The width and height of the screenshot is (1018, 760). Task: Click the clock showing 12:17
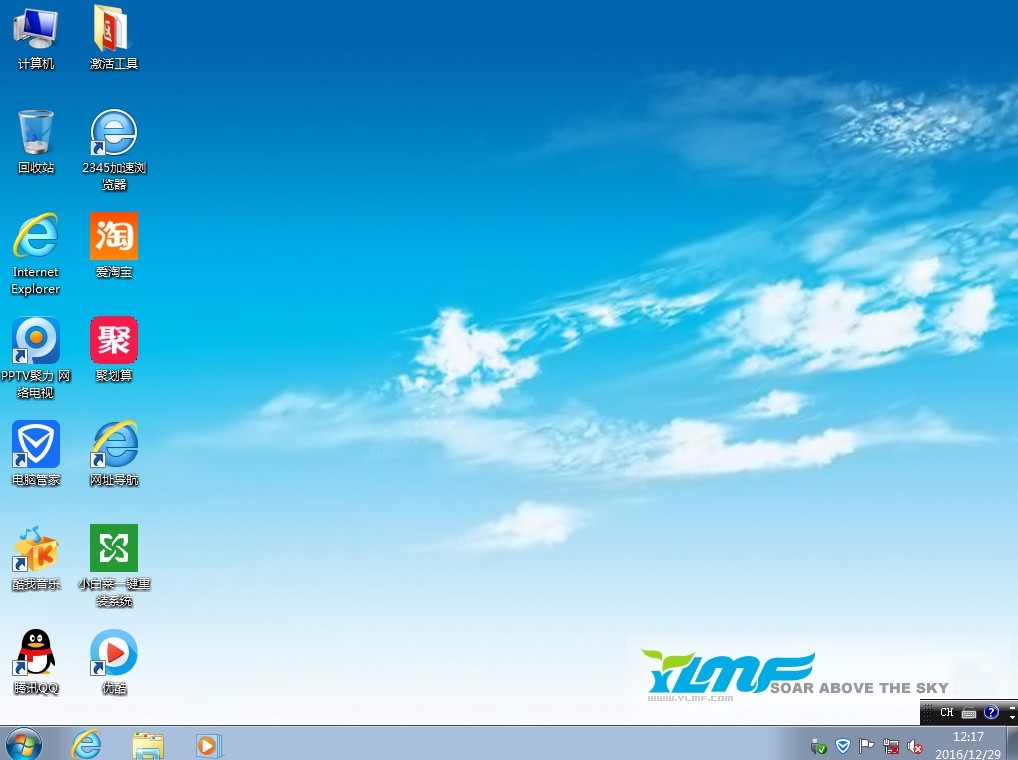[967, 736]
